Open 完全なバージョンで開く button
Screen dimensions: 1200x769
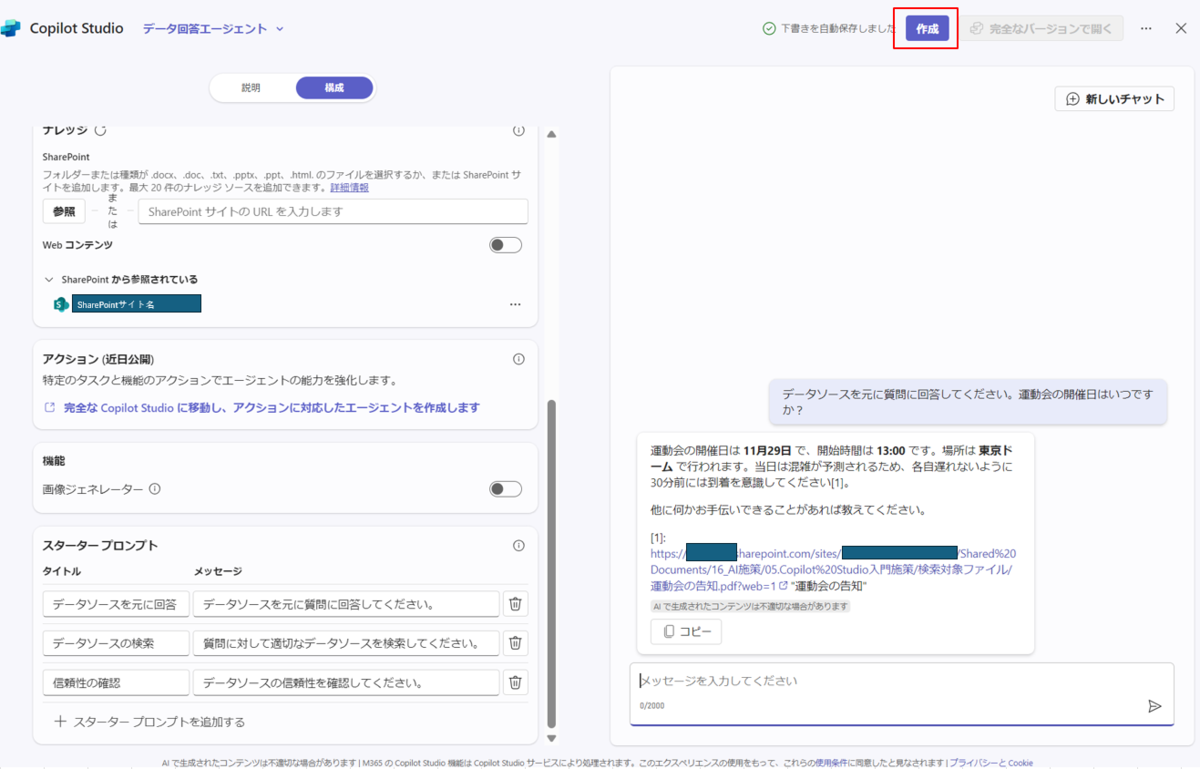coord(1041,29)
